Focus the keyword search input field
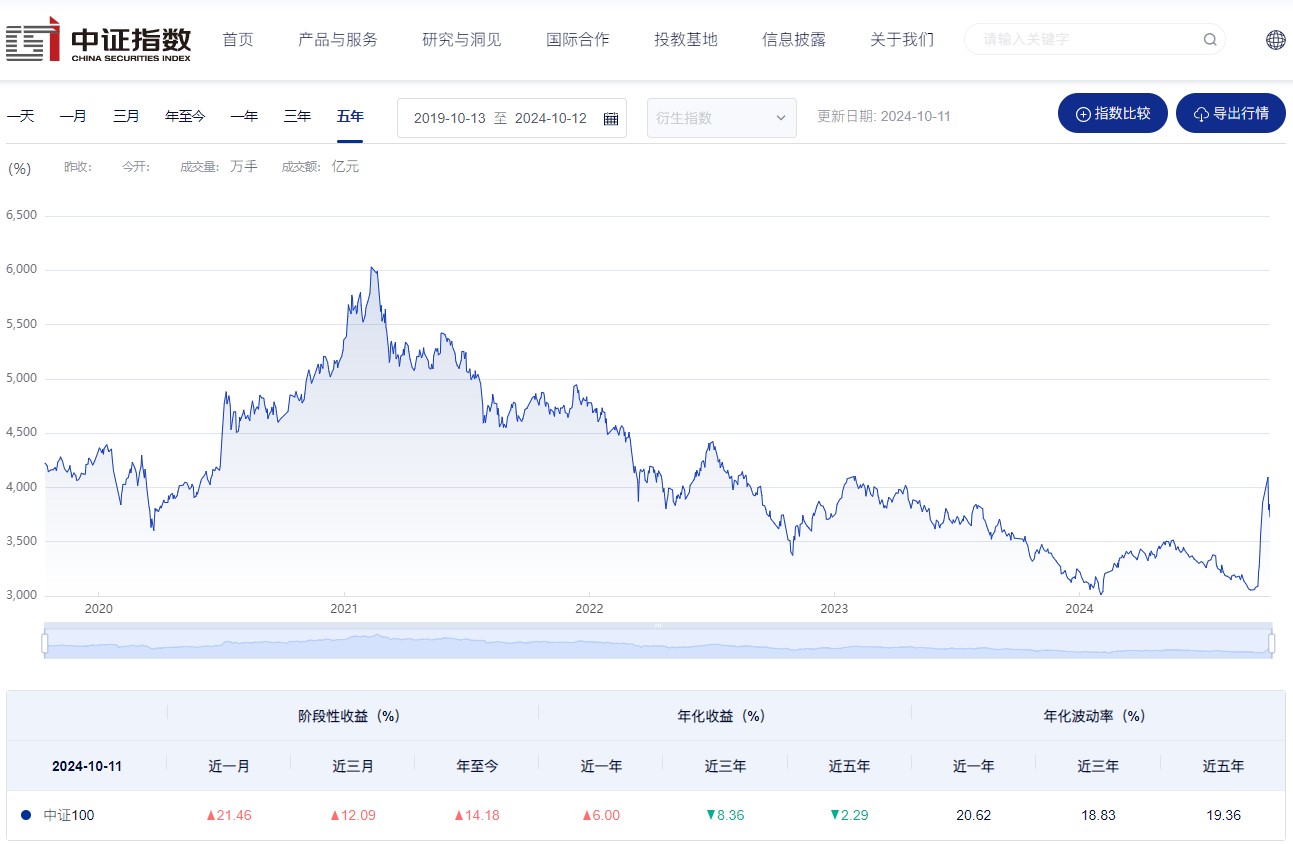This screenshot has width=1293, height=844. tap(1085, 40)
